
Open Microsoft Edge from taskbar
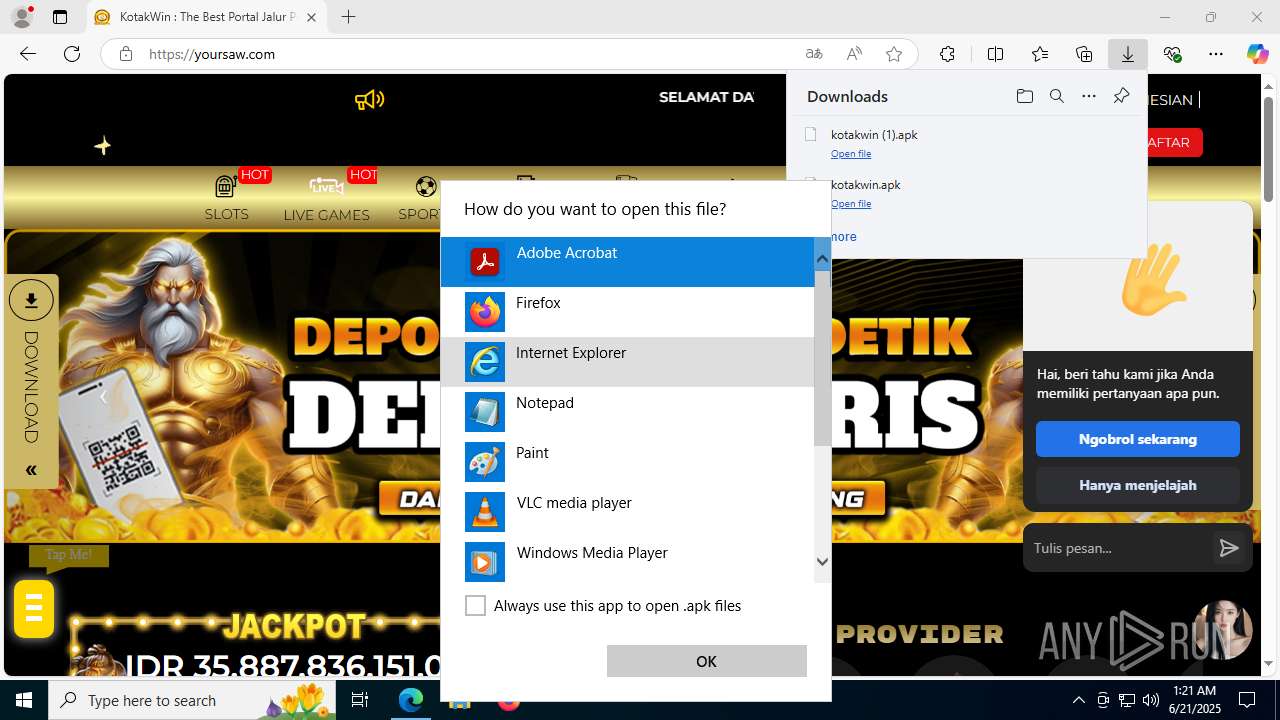pyautogui.click(x=411, y=700)
